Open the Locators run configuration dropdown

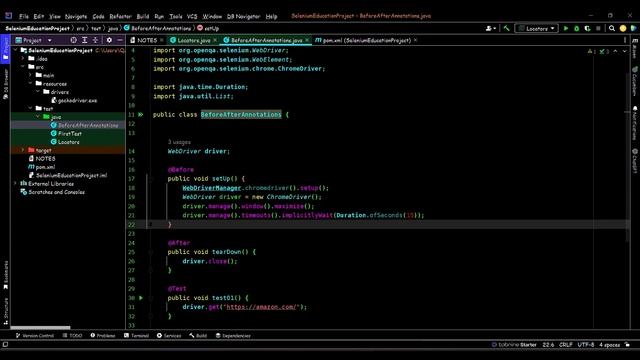click(x=537, y=28)
